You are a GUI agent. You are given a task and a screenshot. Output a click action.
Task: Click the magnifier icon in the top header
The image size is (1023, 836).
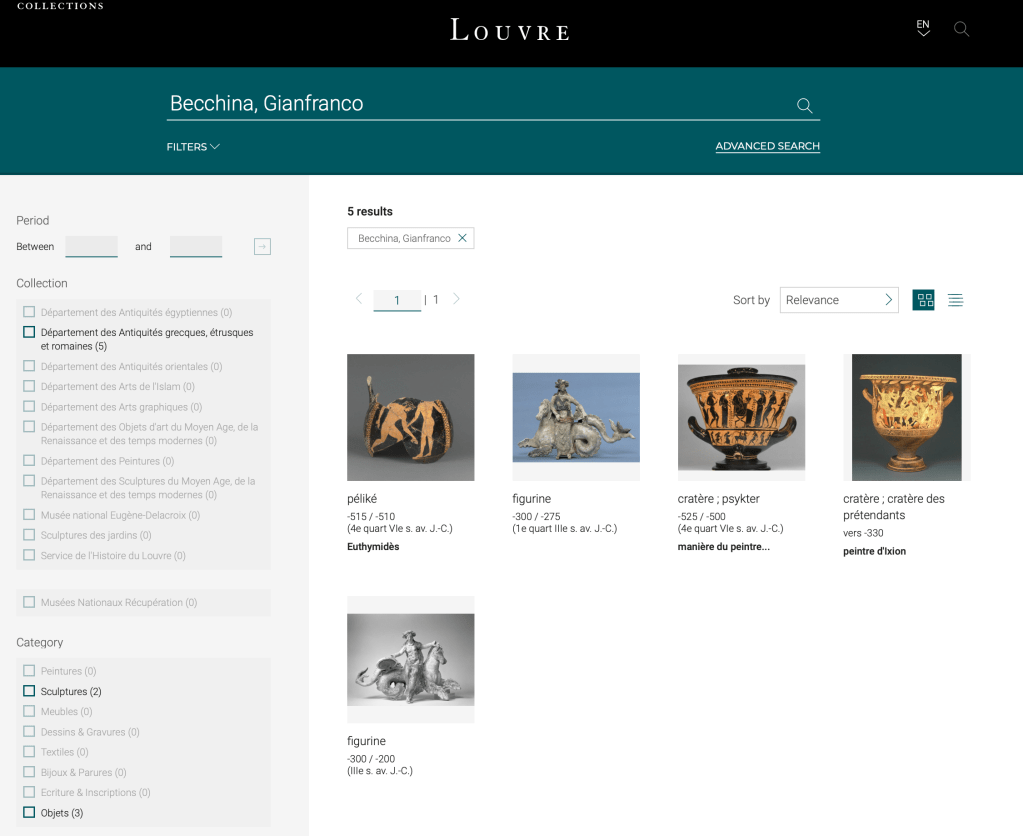point(961,29)
